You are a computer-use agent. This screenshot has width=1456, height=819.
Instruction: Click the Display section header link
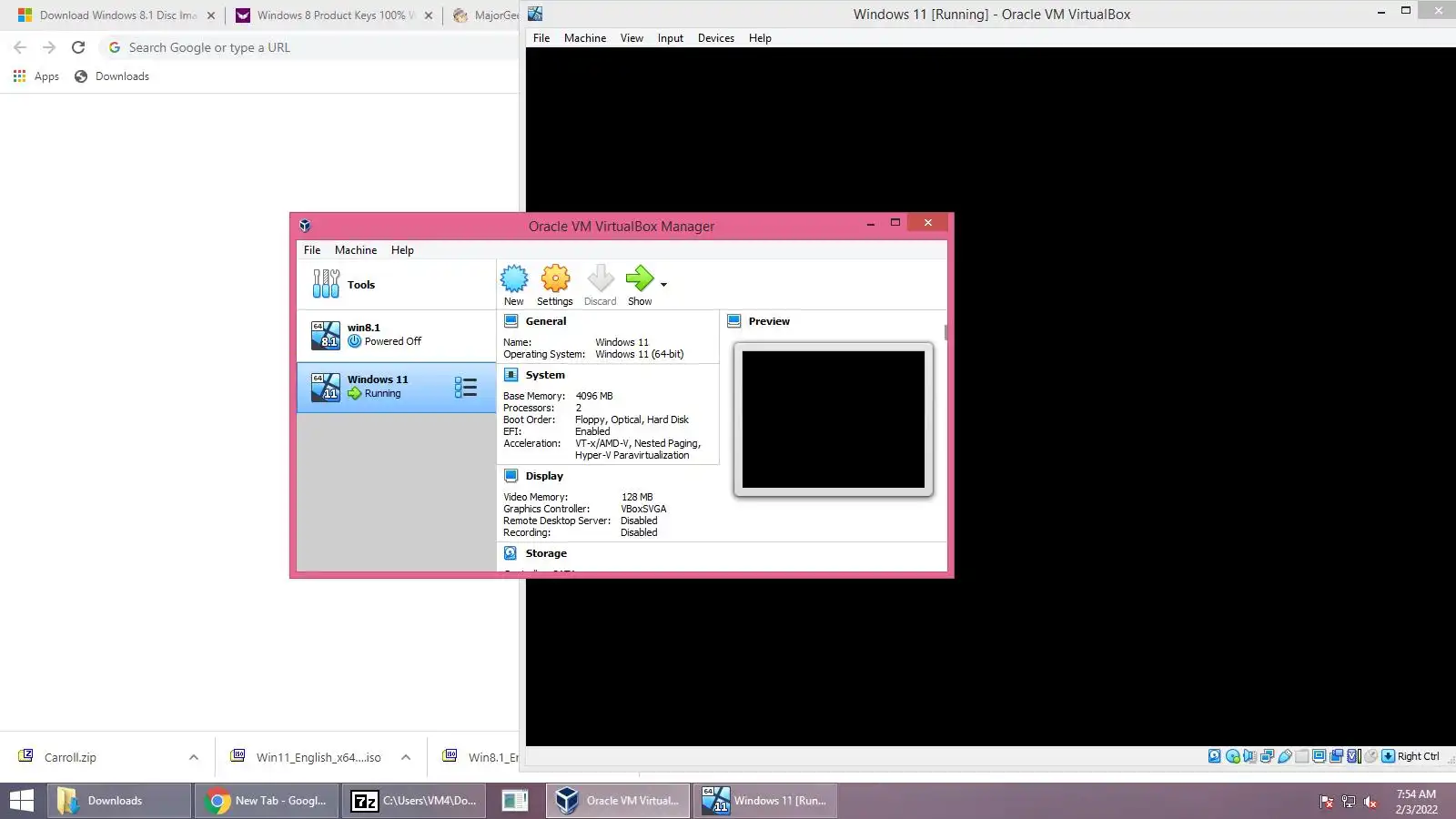coord(544,476)
